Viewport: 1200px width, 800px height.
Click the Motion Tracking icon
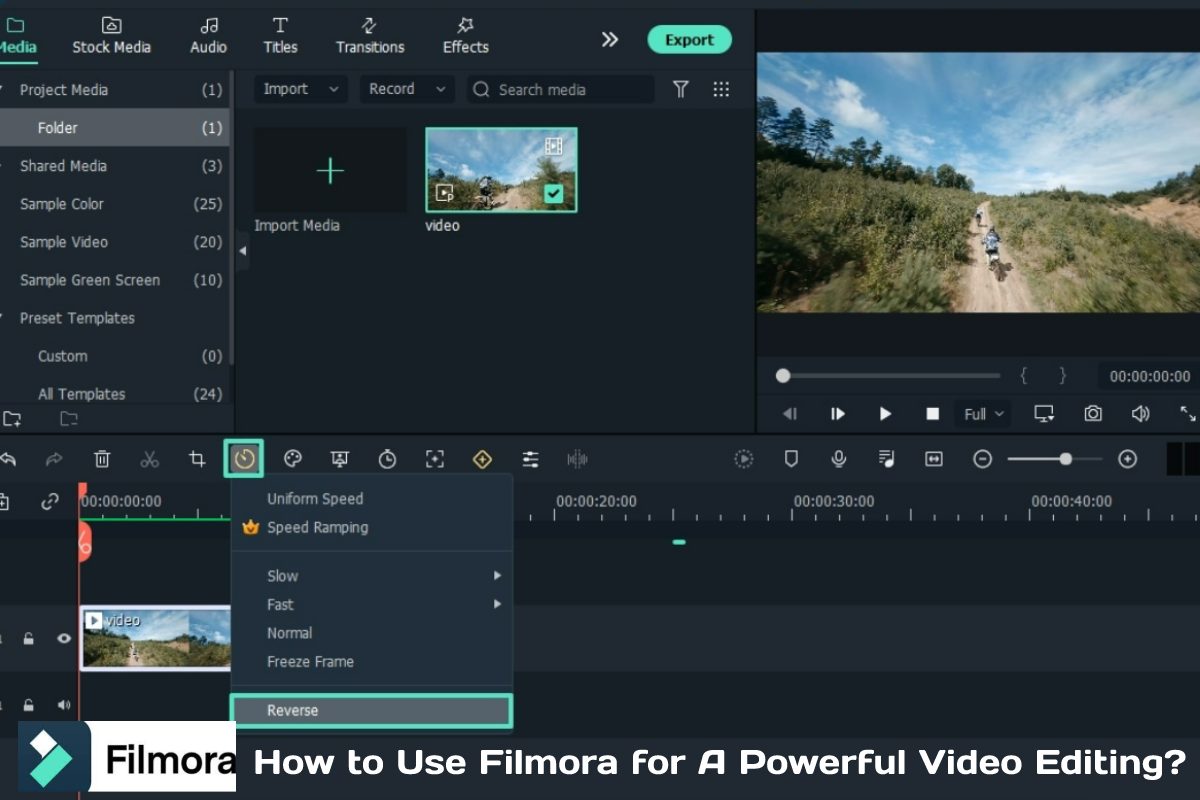click(435, 459)
